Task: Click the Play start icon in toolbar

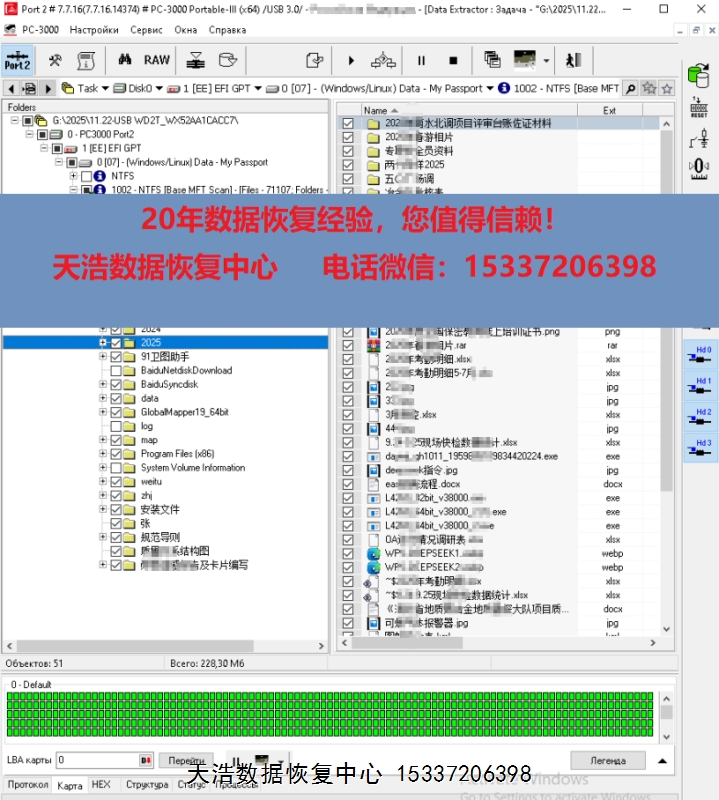Action: pos(351,60)
